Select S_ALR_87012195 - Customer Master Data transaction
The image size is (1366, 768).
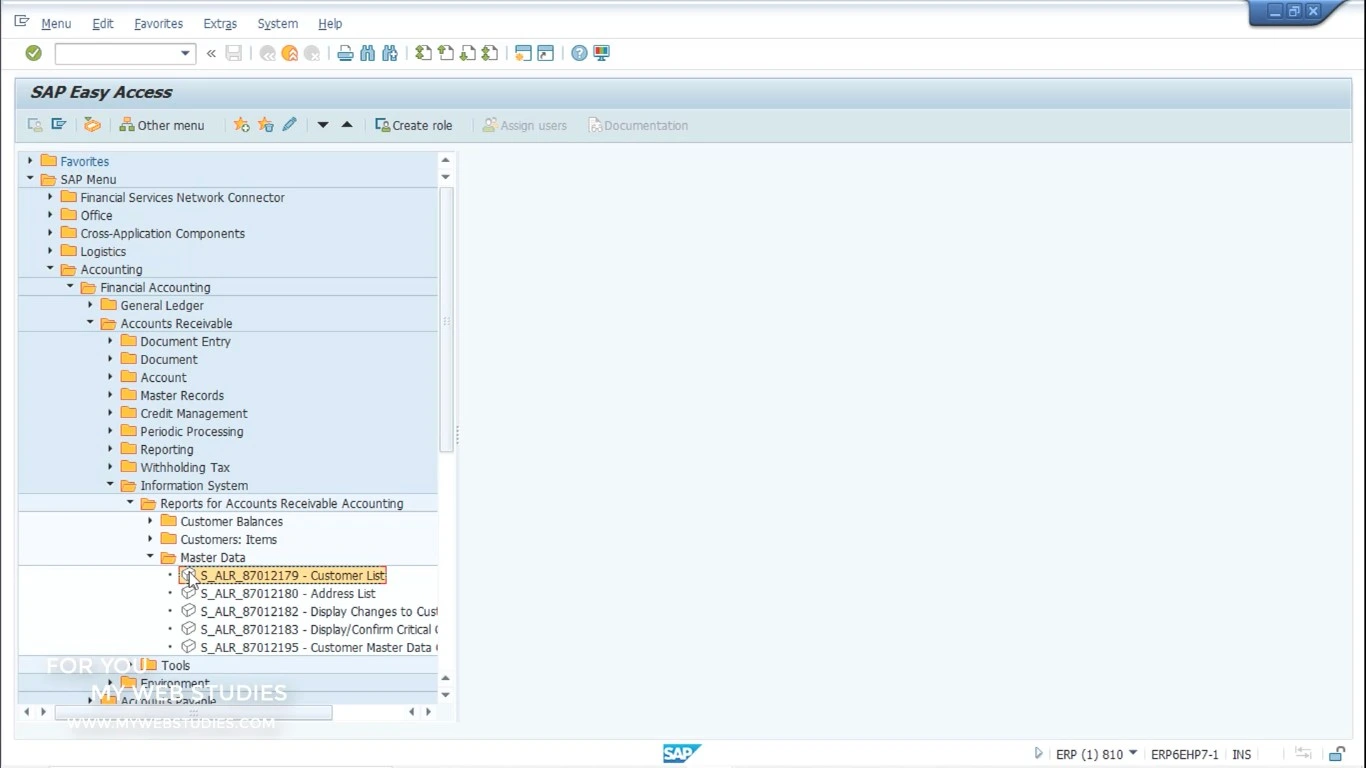(319, 648)
